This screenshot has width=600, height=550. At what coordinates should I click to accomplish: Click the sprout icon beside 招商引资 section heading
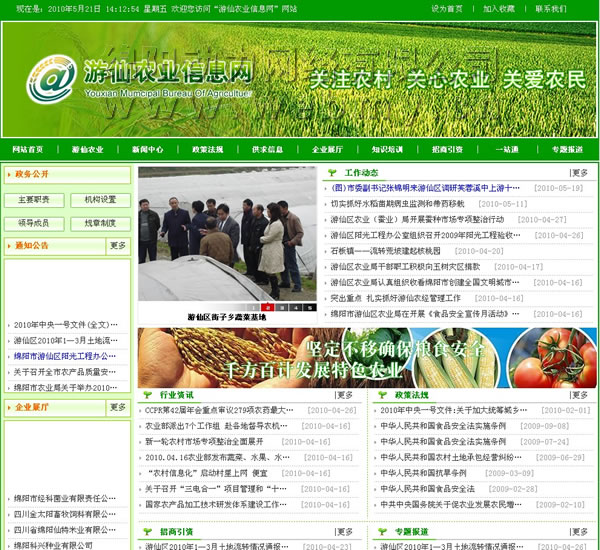[147, 531]
